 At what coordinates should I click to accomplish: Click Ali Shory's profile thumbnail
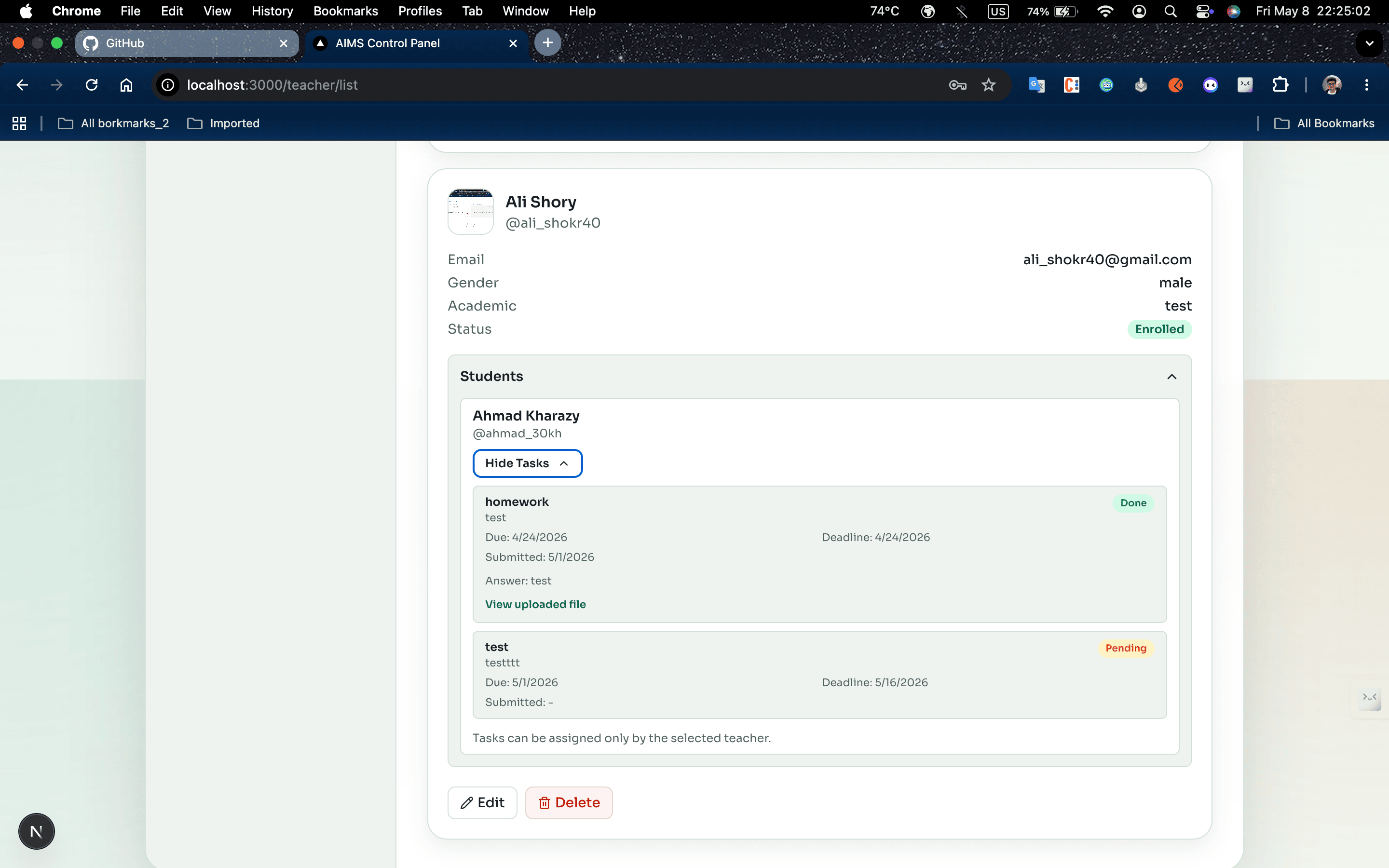click(471, 212)
